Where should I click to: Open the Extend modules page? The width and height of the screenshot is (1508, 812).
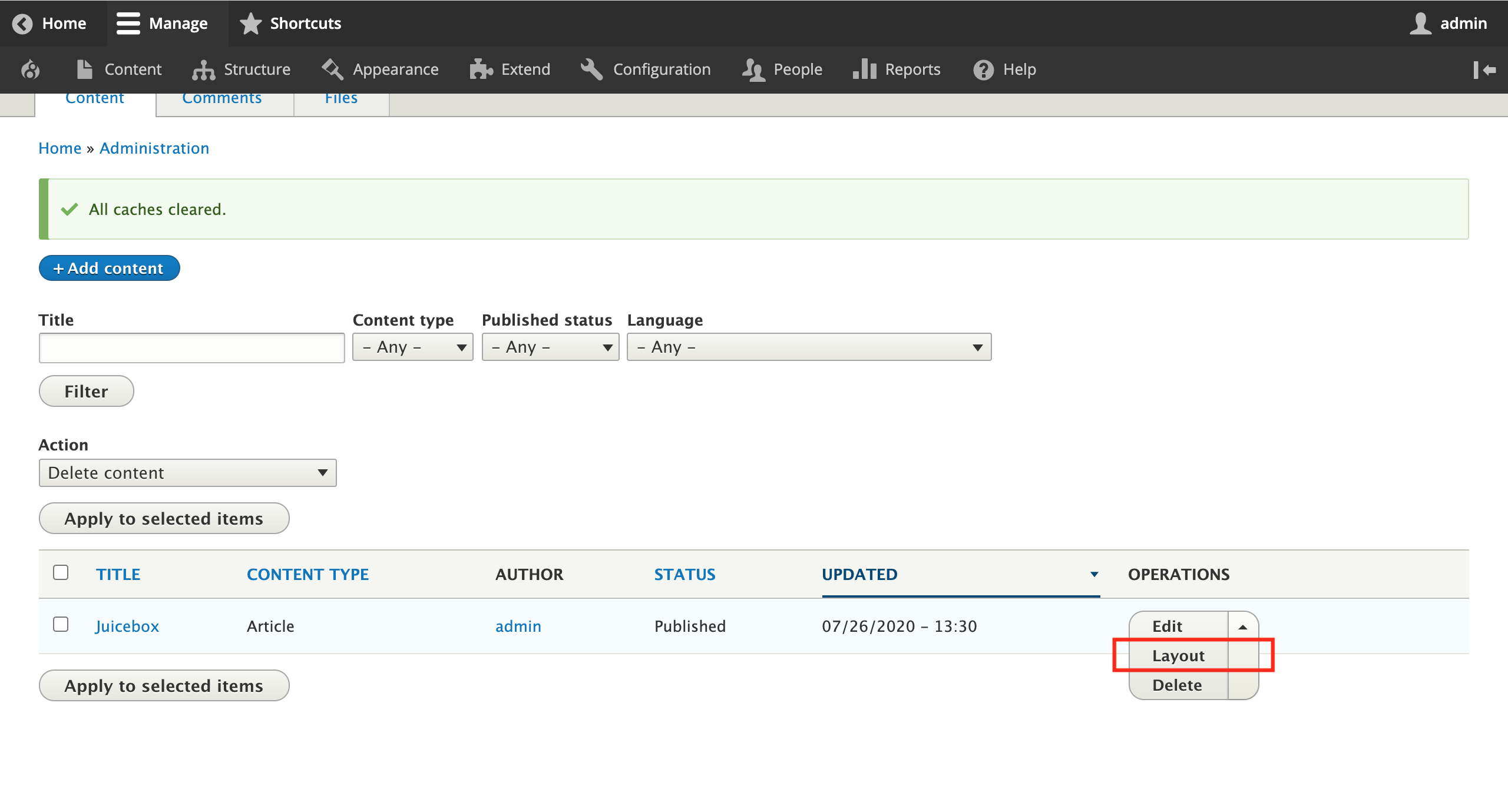click(525, 69)
